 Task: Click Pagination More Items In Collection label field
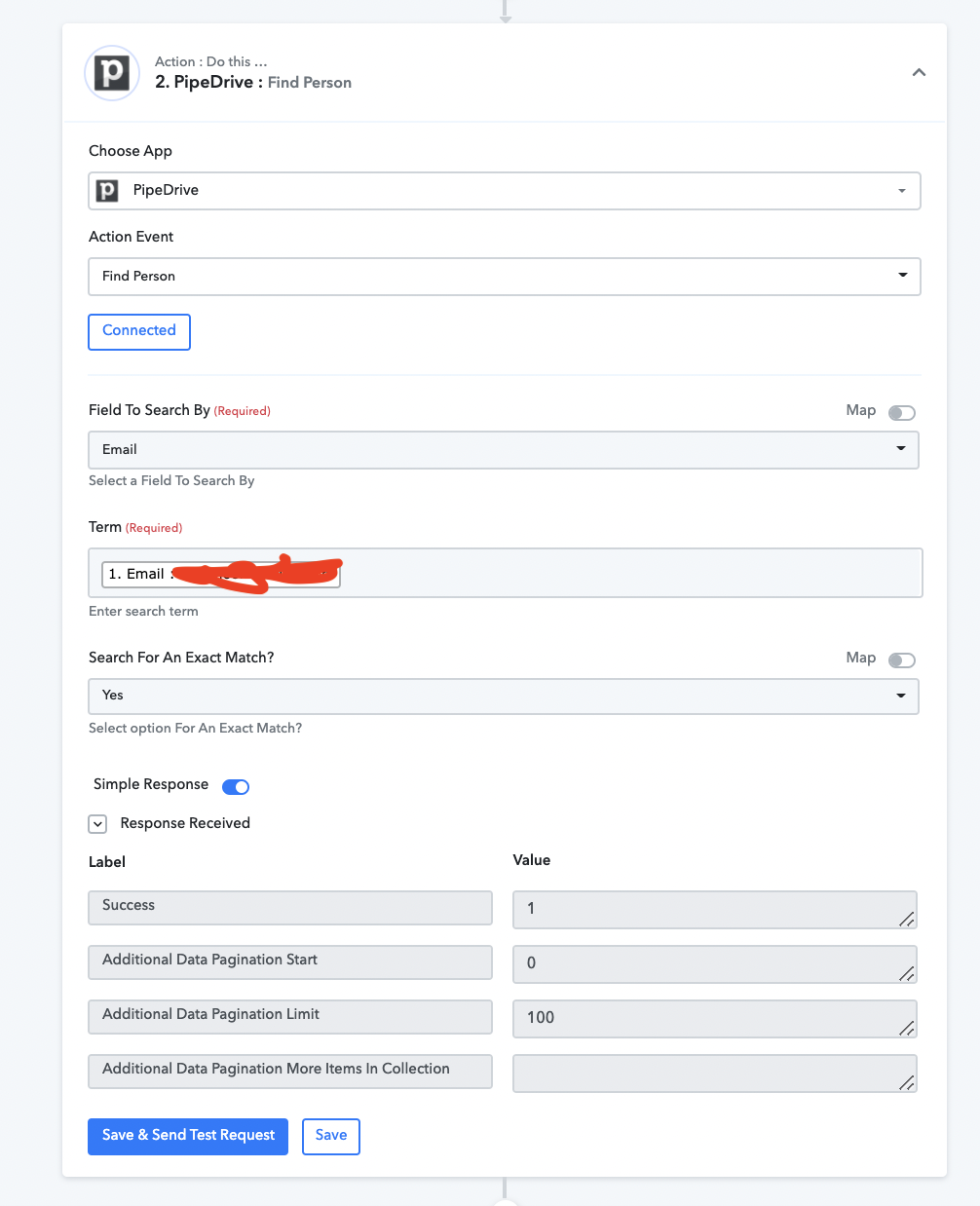click(x=290, y=1071)
